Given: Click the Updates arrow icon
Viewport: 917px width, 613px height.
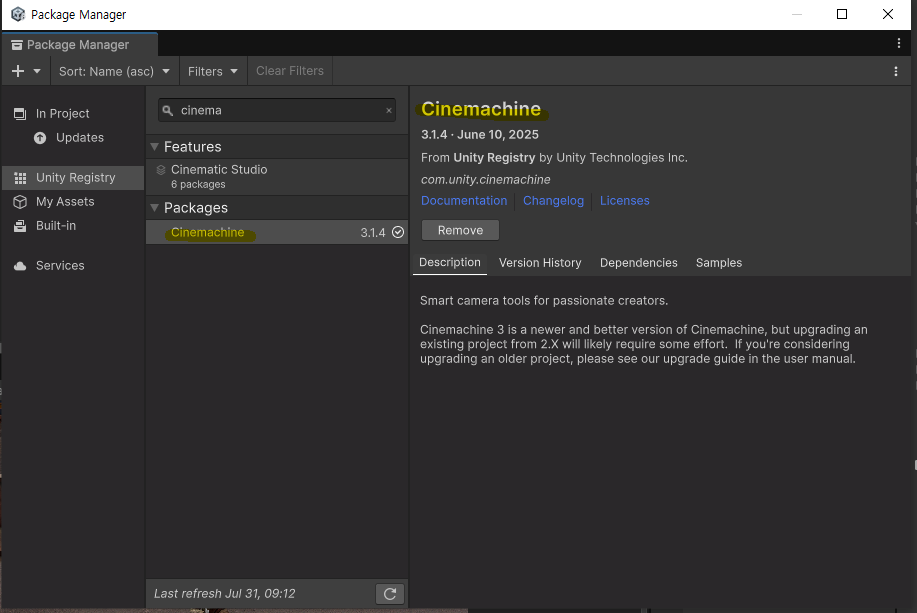Looking at the screenshot, I should tap(40, 138).
